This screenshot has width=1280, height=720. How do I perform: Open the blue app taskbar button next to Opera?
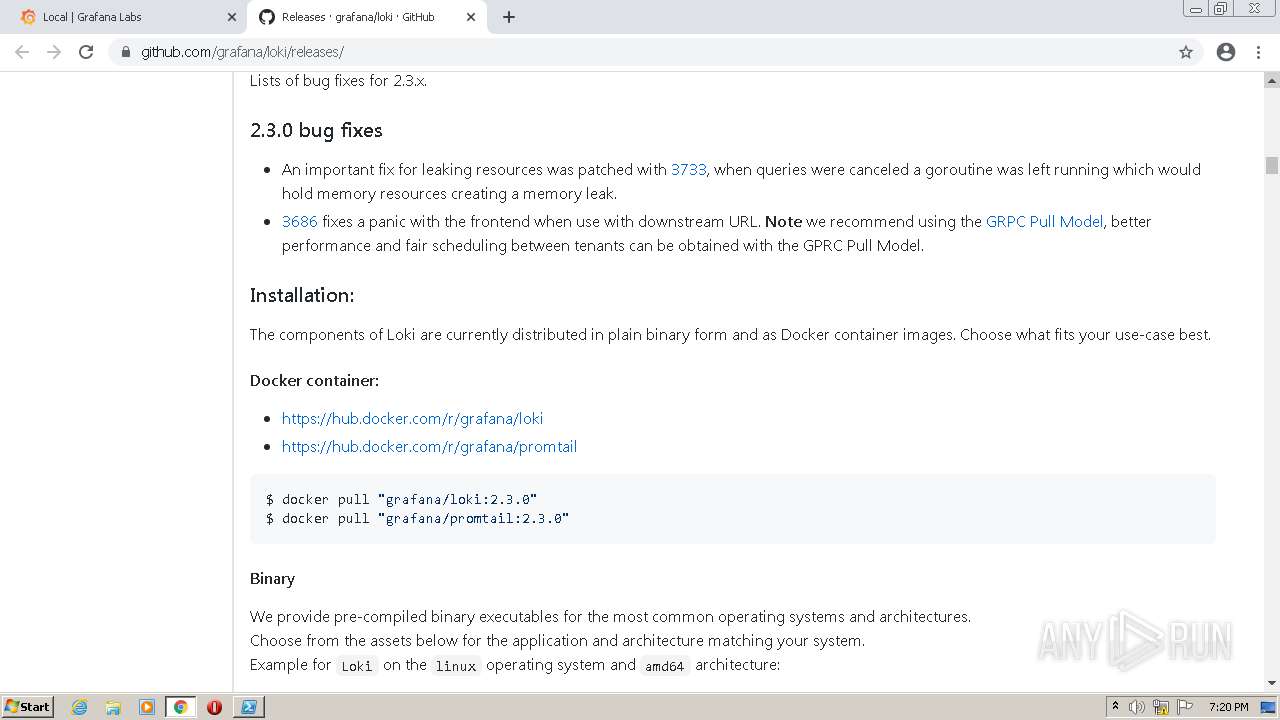[248, 707]
